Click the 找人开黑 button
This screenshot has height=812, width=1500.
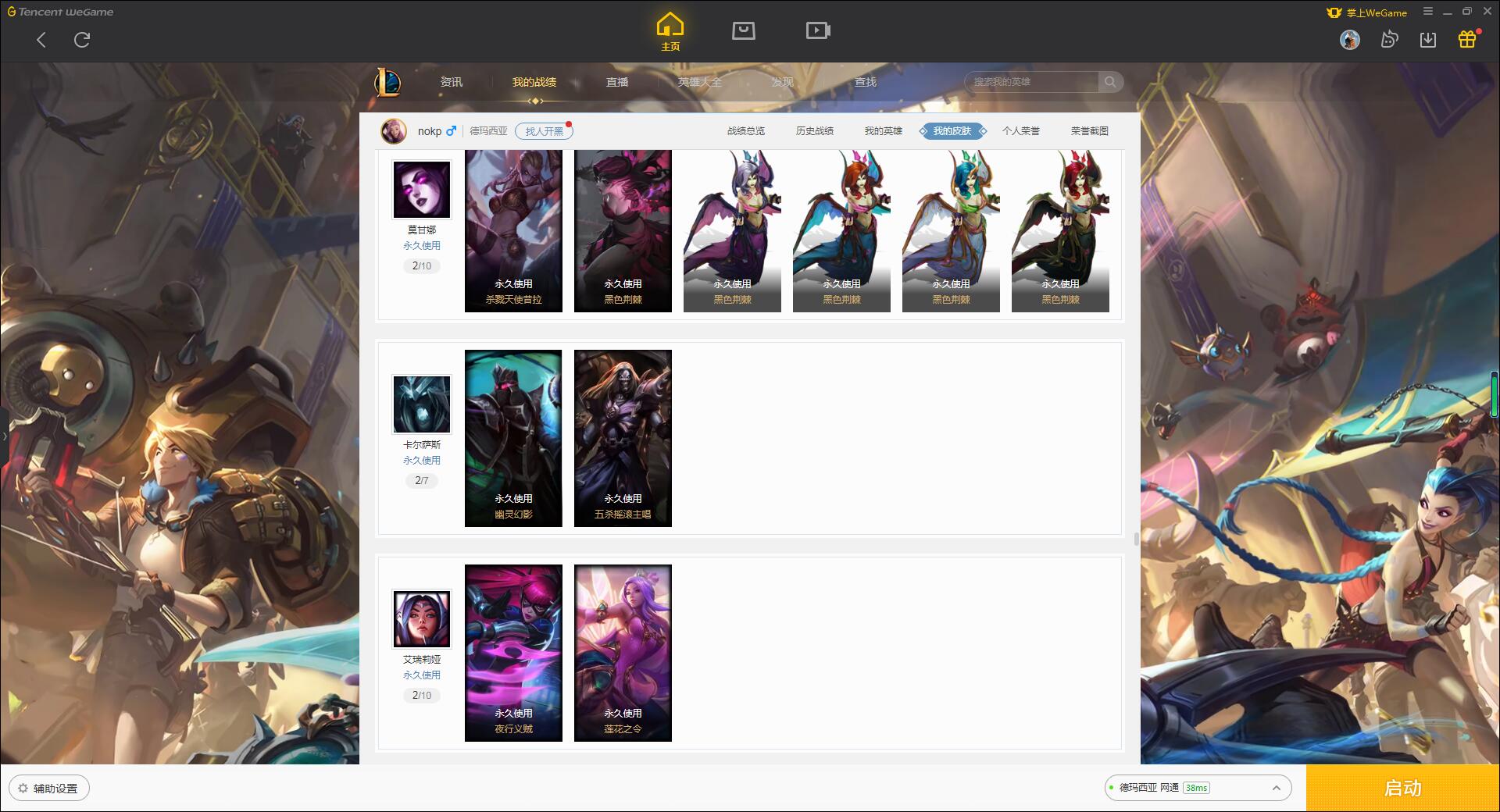[x=544, y=131]
